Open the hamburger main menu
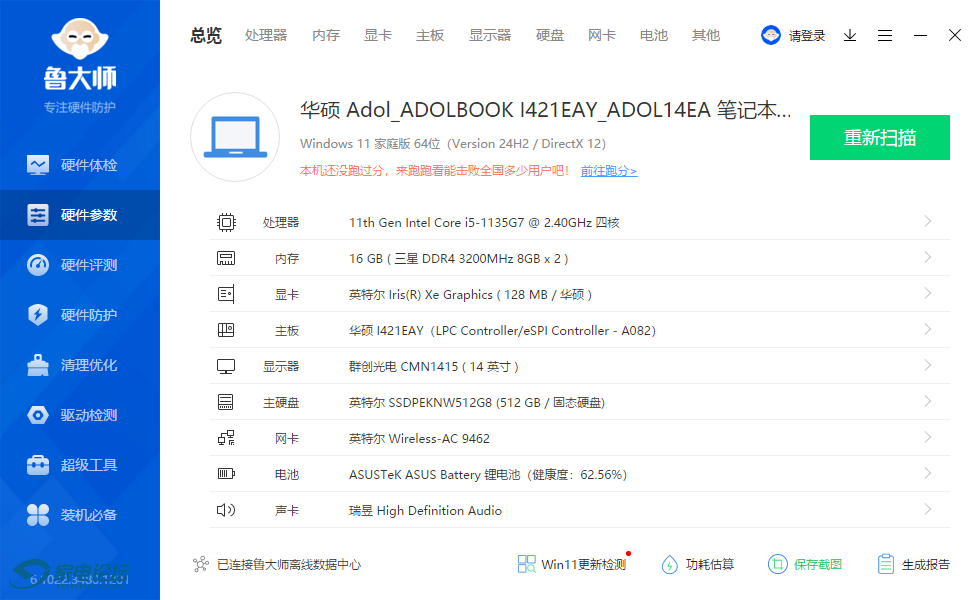 coord(884,36)
